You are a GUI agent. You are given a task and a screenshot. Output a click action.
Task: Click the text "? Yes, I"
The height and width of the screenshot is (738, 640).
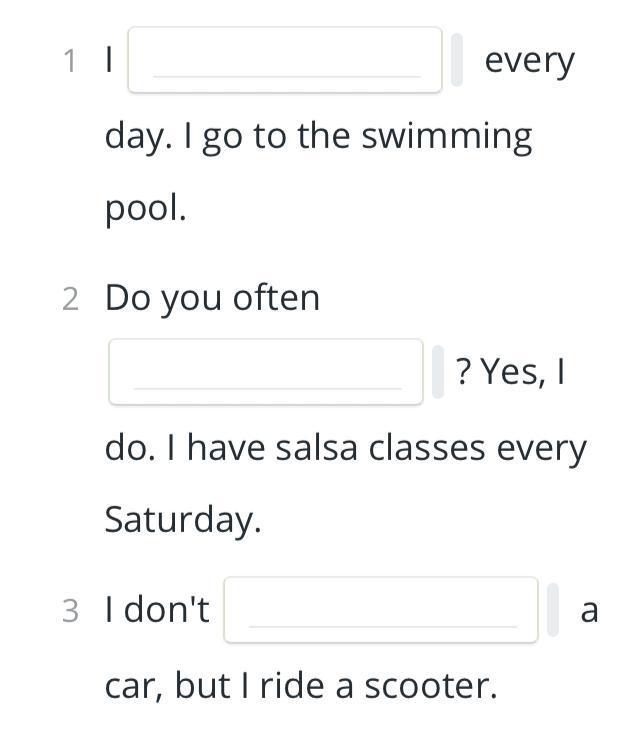[x=510, y=372]
